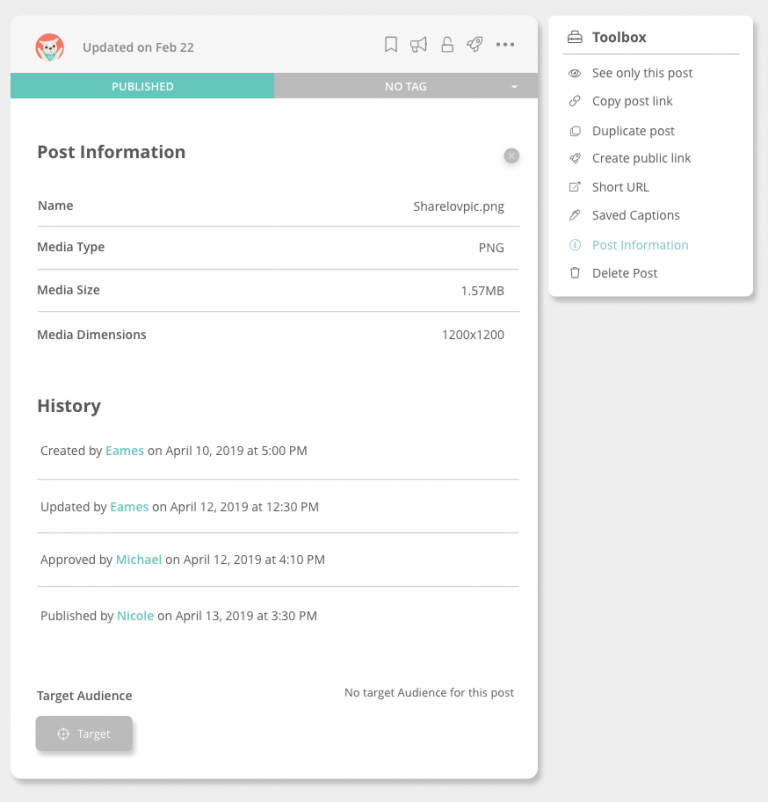
Task: Click the PUBLISHED status bar
Action: 142,86
